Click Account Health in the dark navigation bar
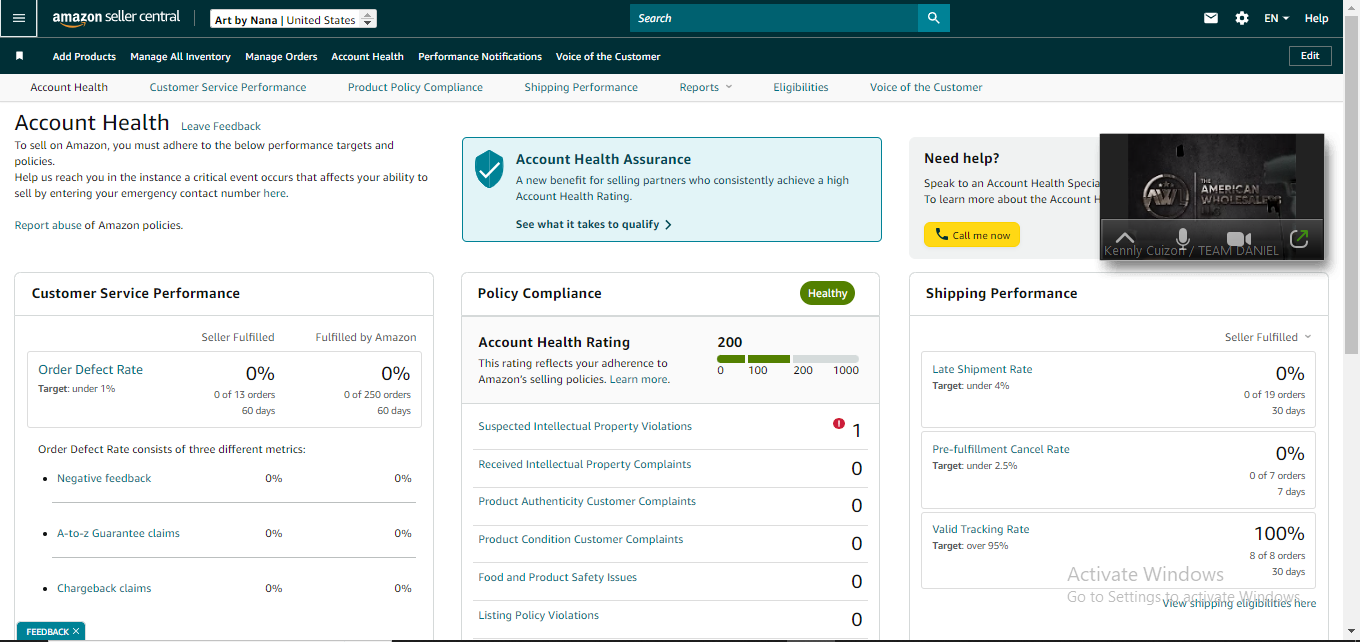The image size is (1360, 642). pos(368,56)
